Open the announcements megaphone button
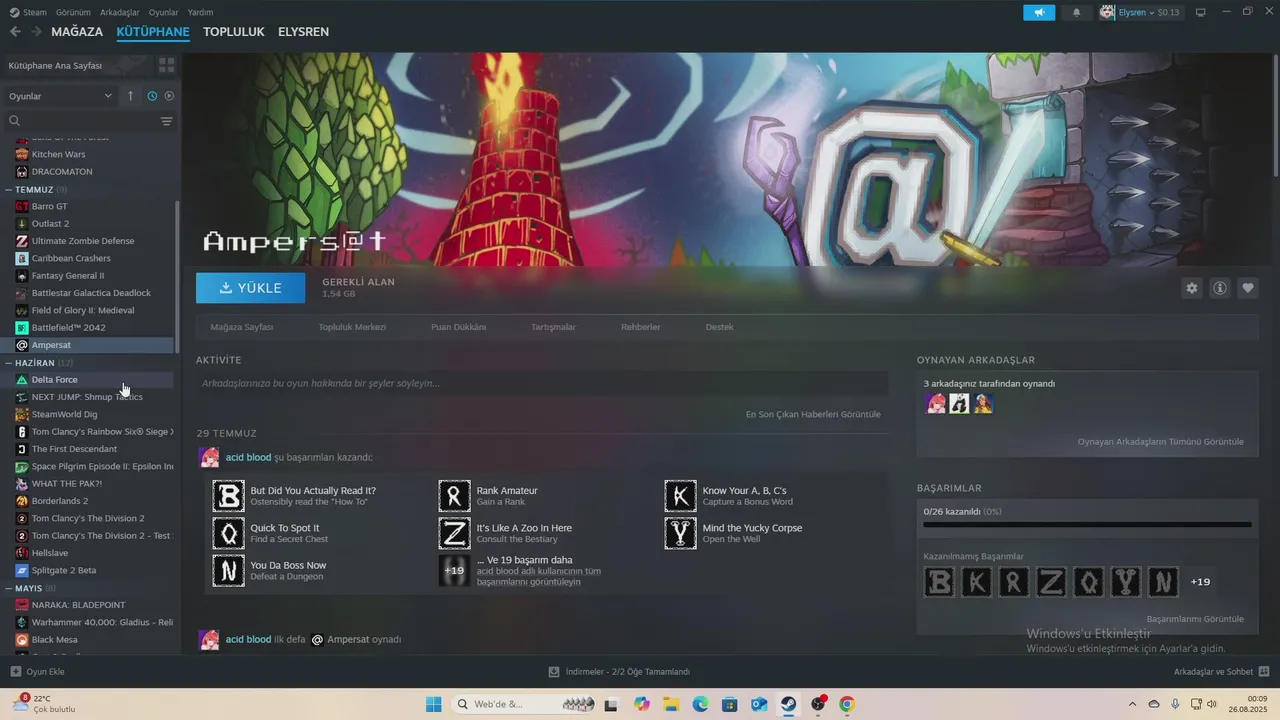Viewport: 1280px width, 720px height. (1039, 12)
